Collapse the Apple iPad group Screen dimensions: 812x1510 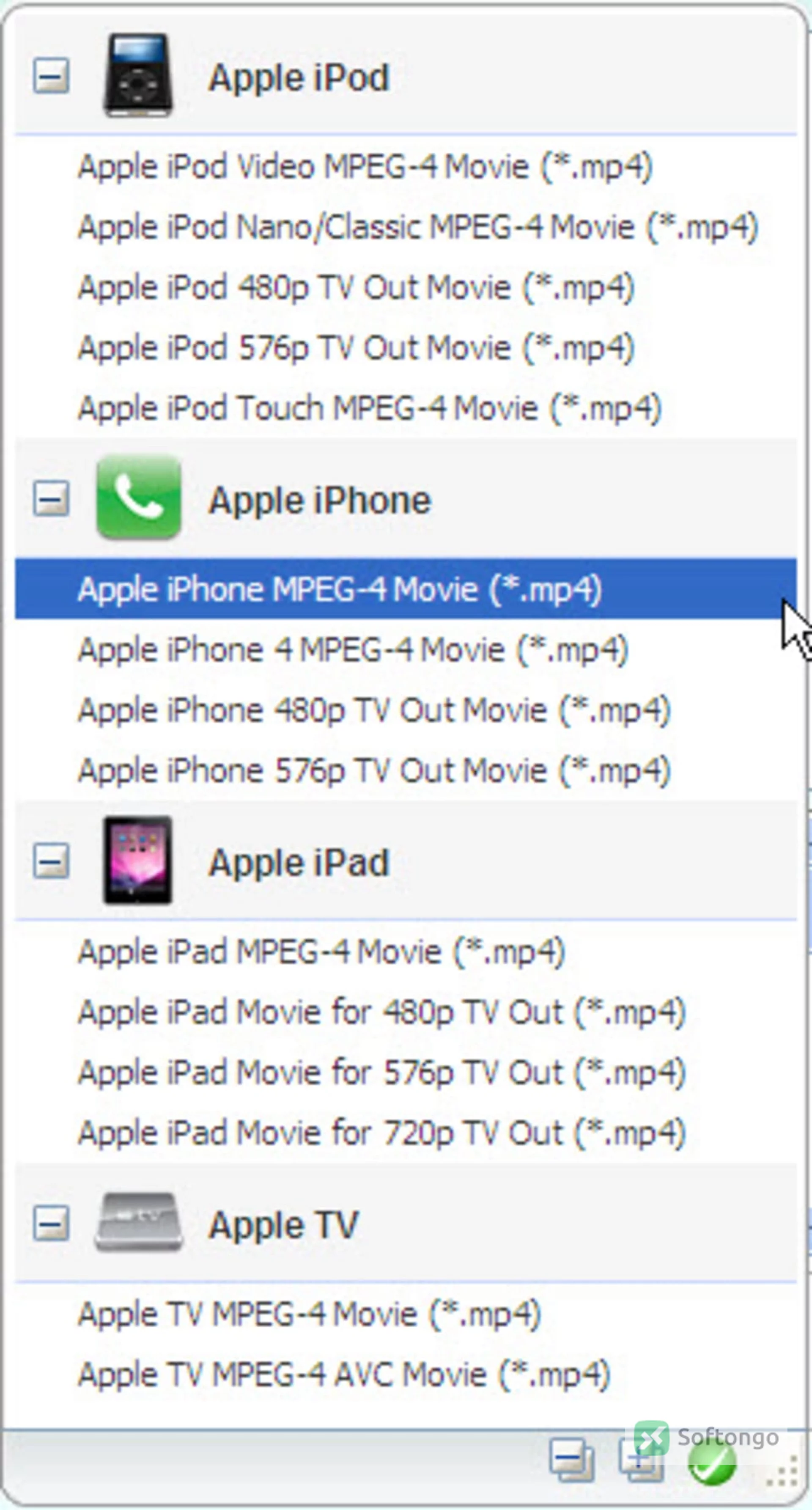click(51, 861)
